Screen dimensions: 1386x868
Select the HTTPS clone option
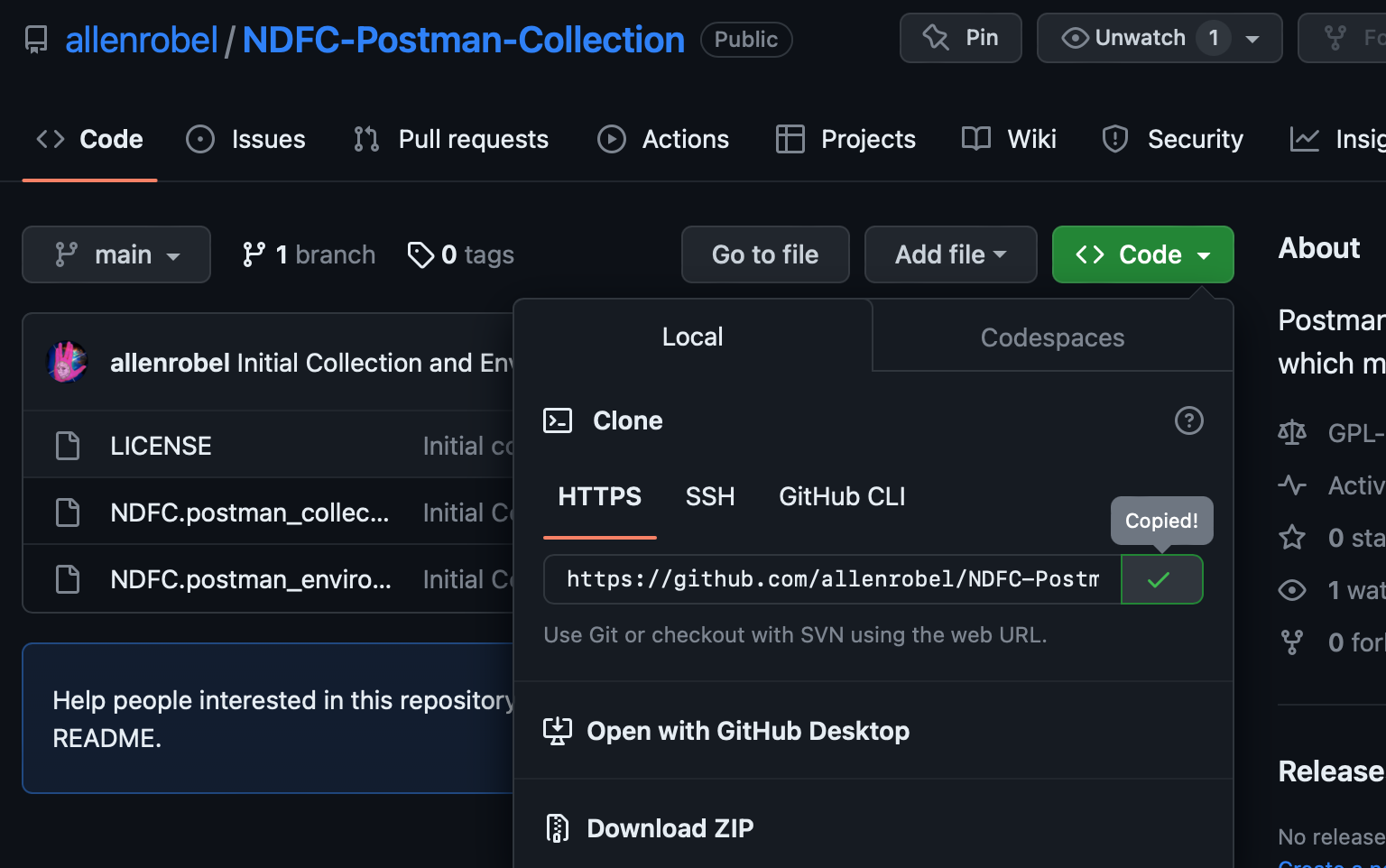pyautogui.click(x=600, y=497)
